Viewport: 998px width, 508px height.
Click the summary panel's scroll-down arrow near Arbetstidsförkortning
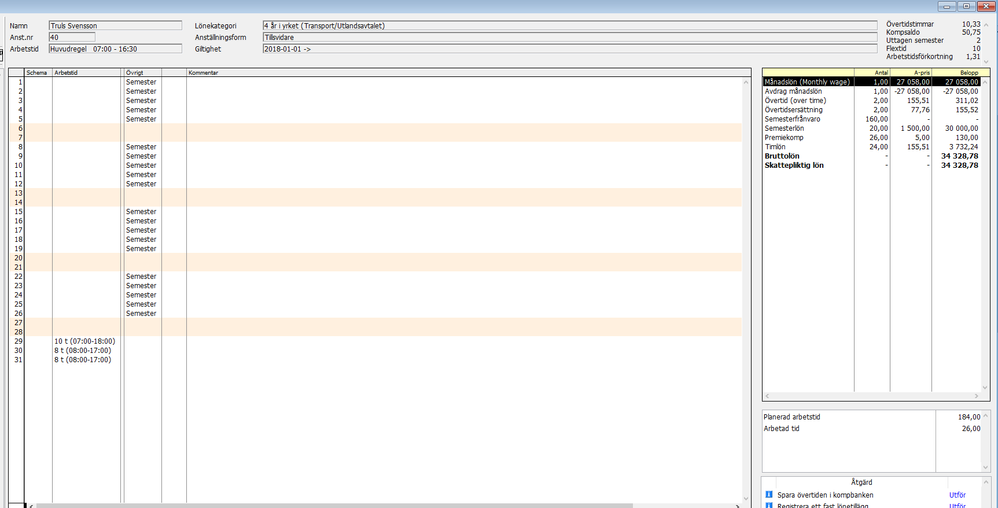(x=987, y=61)
